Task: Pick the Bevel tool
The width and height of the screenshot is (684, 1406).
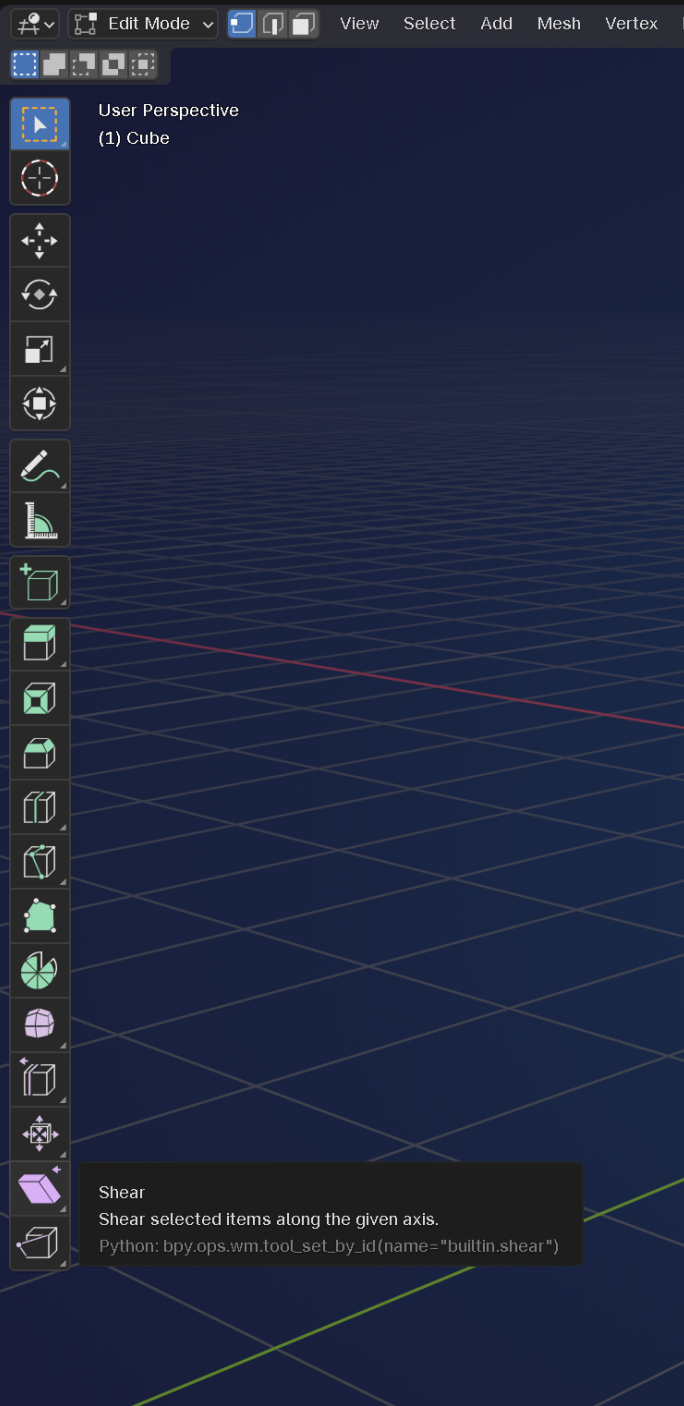Action: [39, 752]
